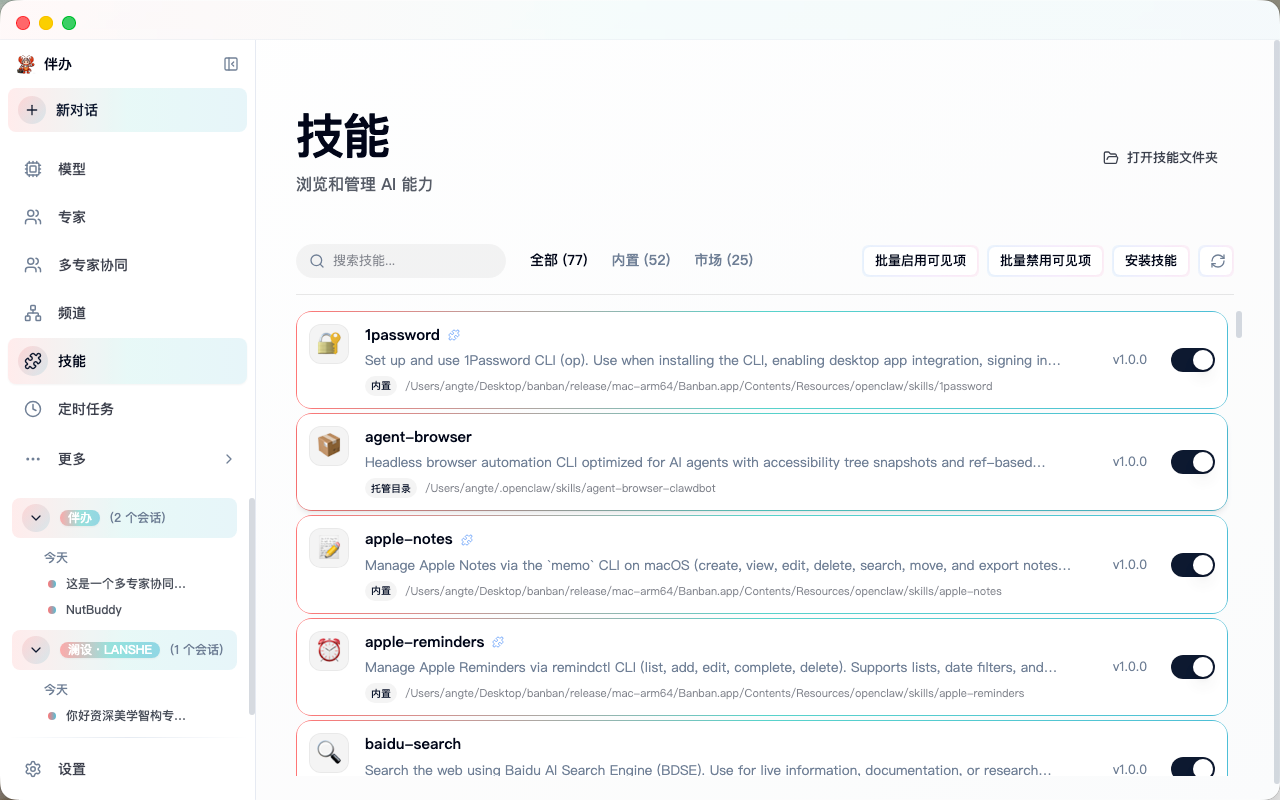Open the 模型 section in the sidebar
Screen dimensions: 1280x800
pos(72,169)
